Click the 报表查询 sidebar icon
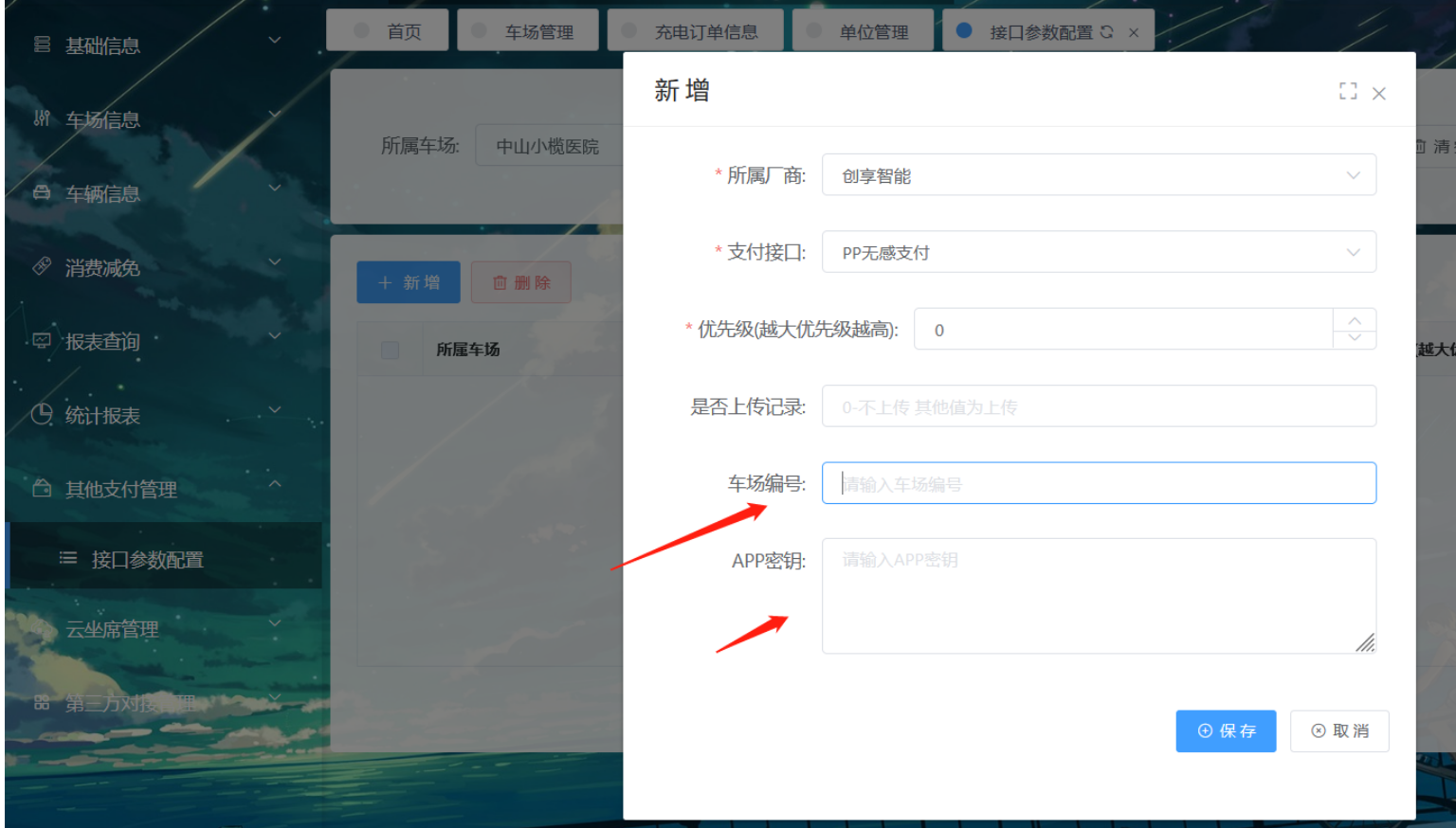Image resolution: width=1456 pixels, height=828 pixels. pos(42,340)
